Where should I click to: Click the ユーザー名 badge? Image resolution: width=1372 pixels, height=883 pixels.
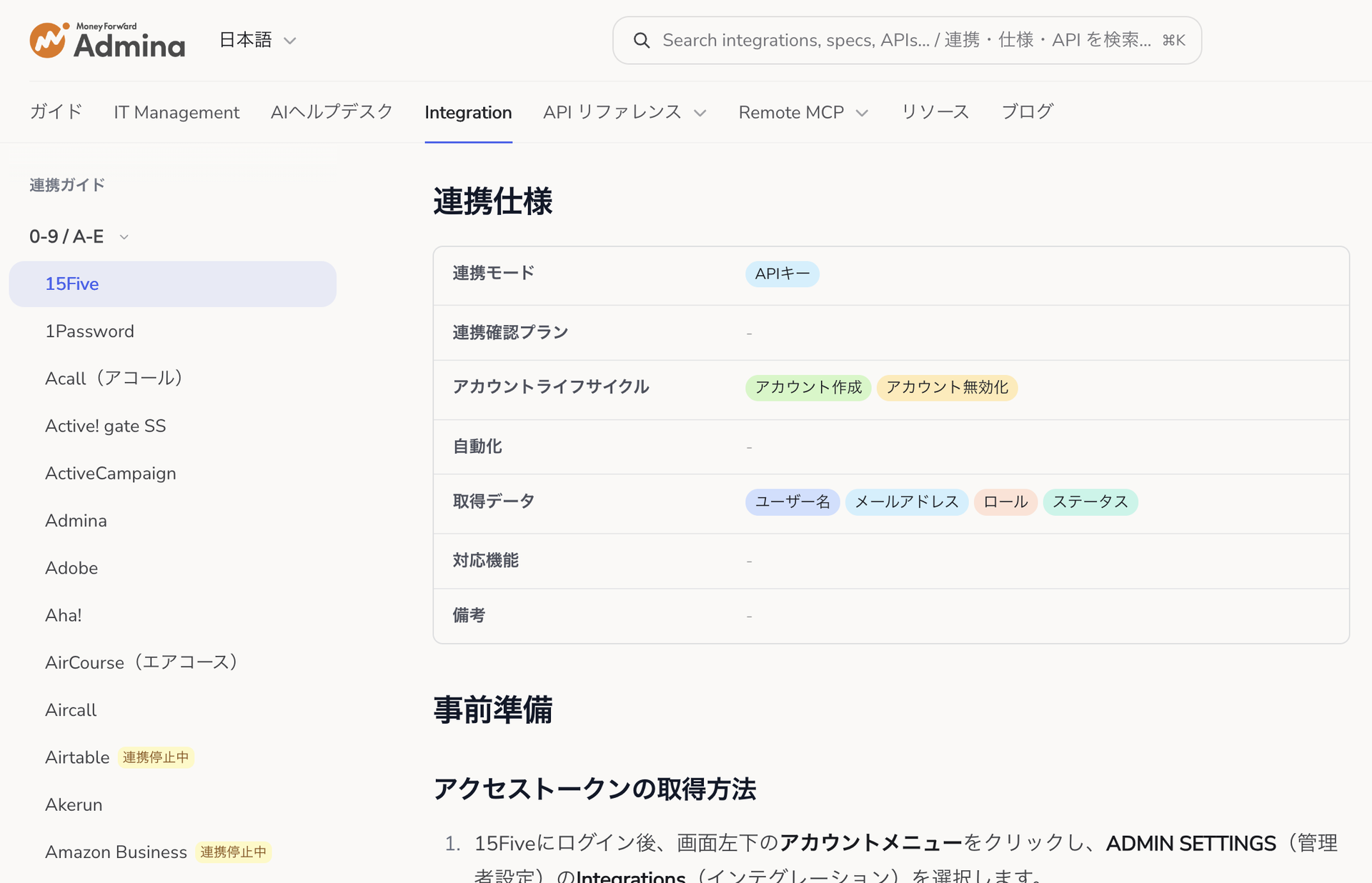[x=792, y=502]
